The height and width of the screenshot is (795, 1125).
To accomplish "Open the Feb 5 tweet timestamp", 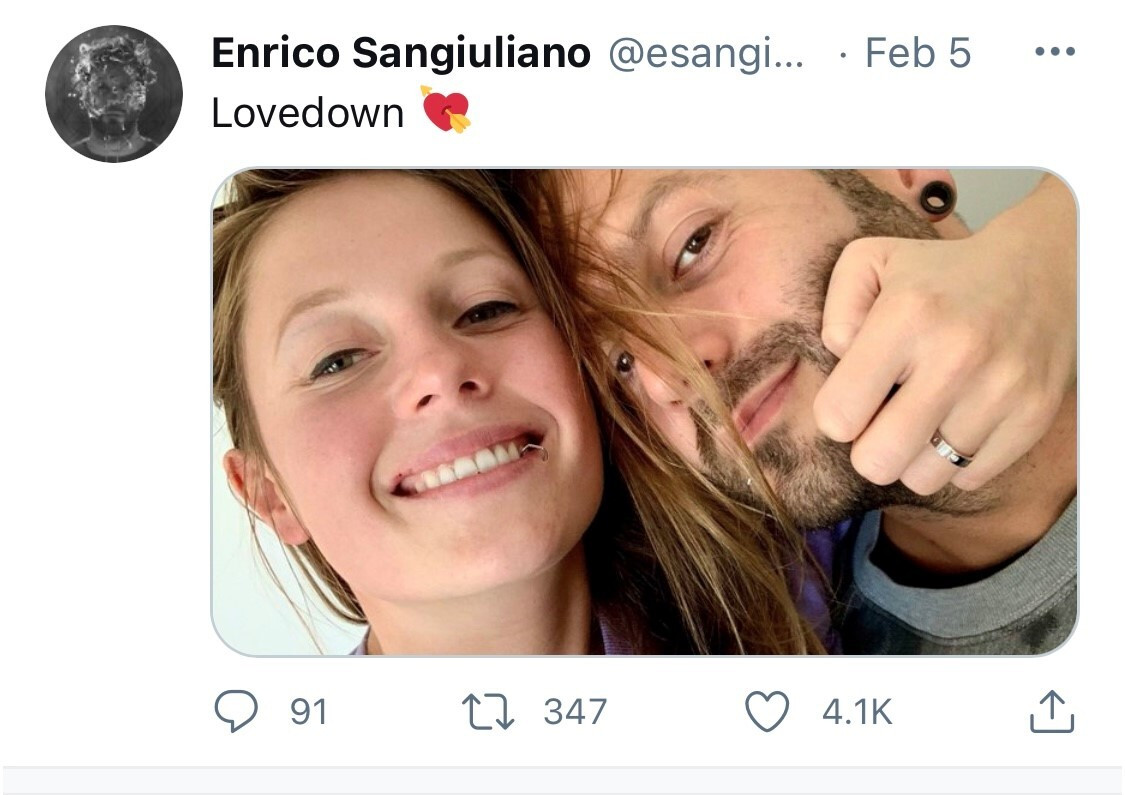I will tap(917, 53).
